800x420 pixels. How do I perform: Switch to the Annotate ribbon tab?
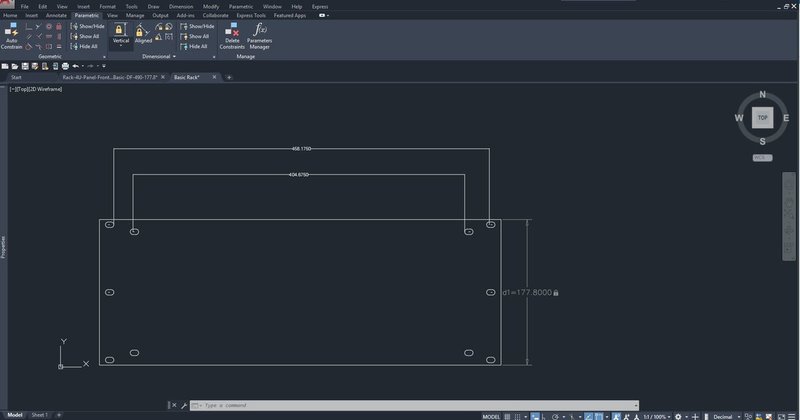[56, 15]
